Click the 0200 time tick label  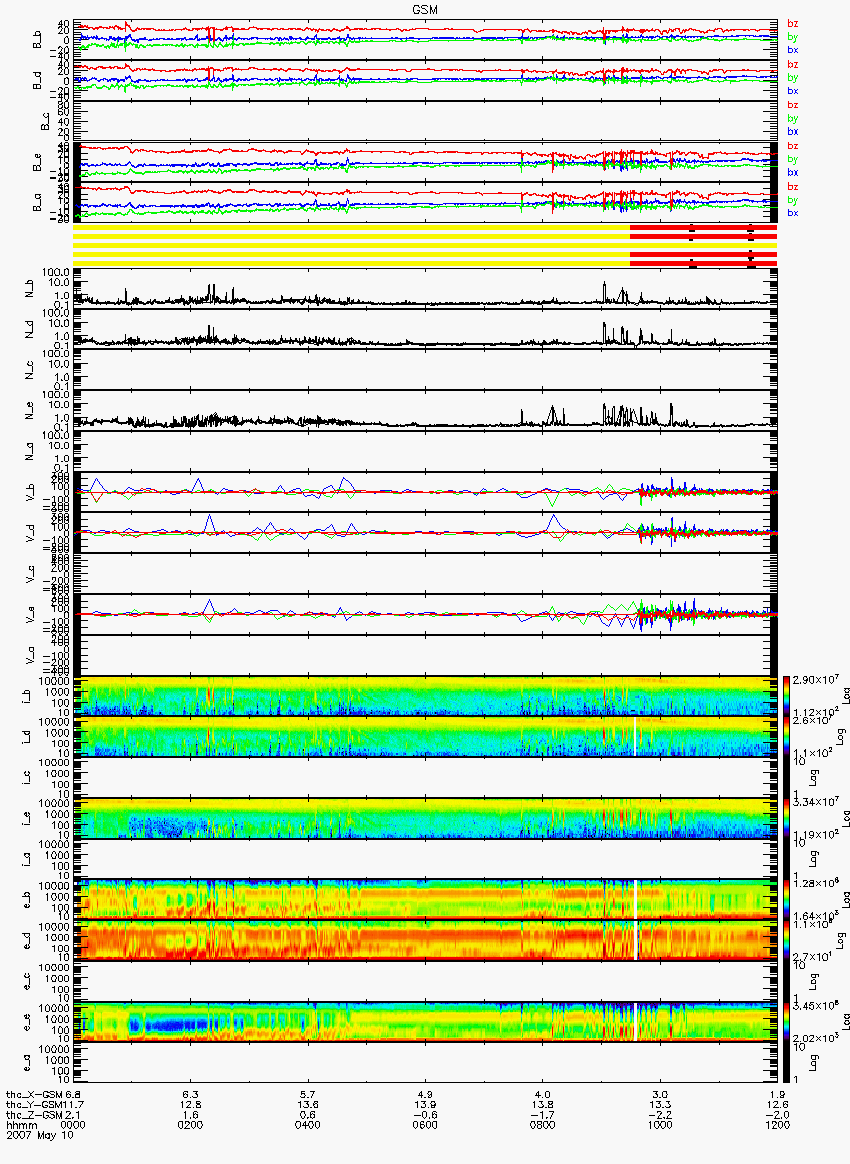[x=190, y=1125]
